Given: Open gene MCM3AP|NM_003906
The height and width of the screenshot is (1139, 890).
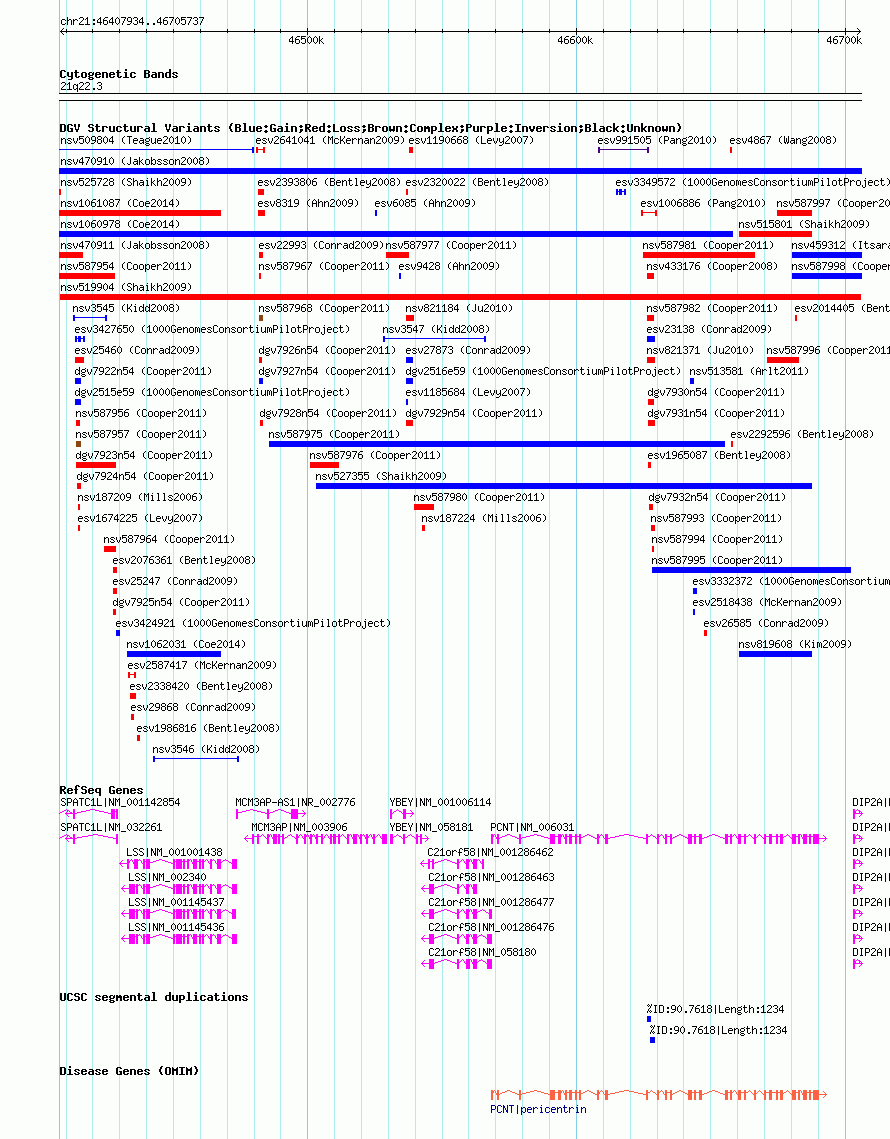Looking at the screenshot, I should pos(299,827).
